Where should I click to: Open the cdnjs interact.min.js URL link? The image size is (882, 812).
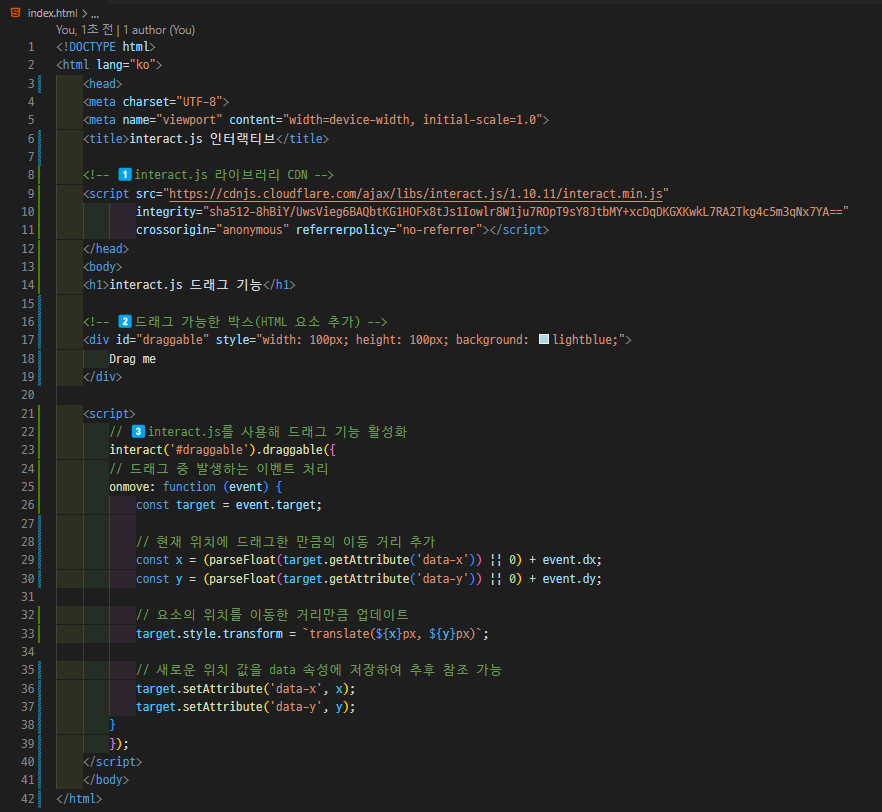point(416,193)
